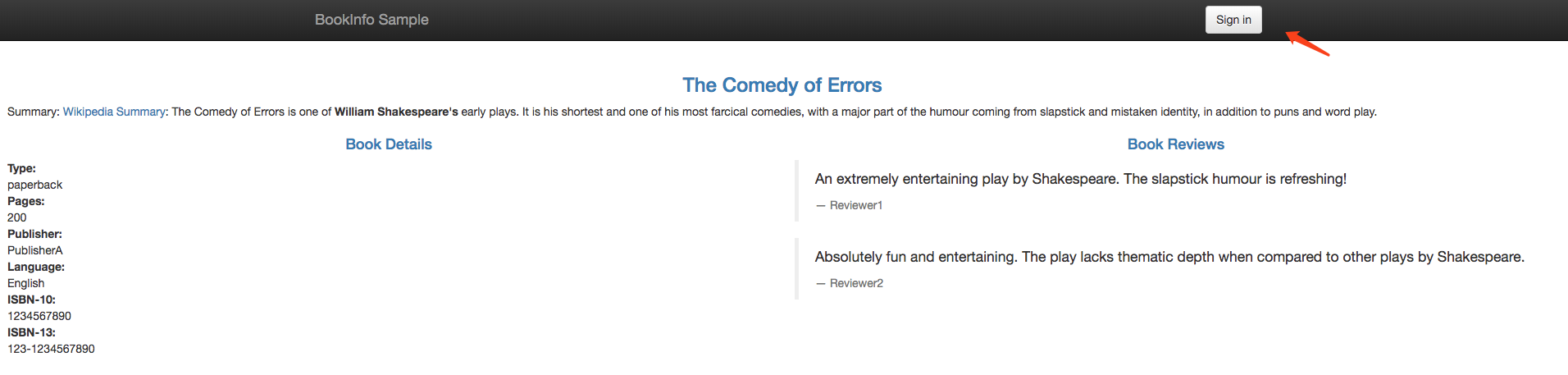Click the bold William Shakespeare's text
Screen dimensions: 1568x375
pos(396,112)
